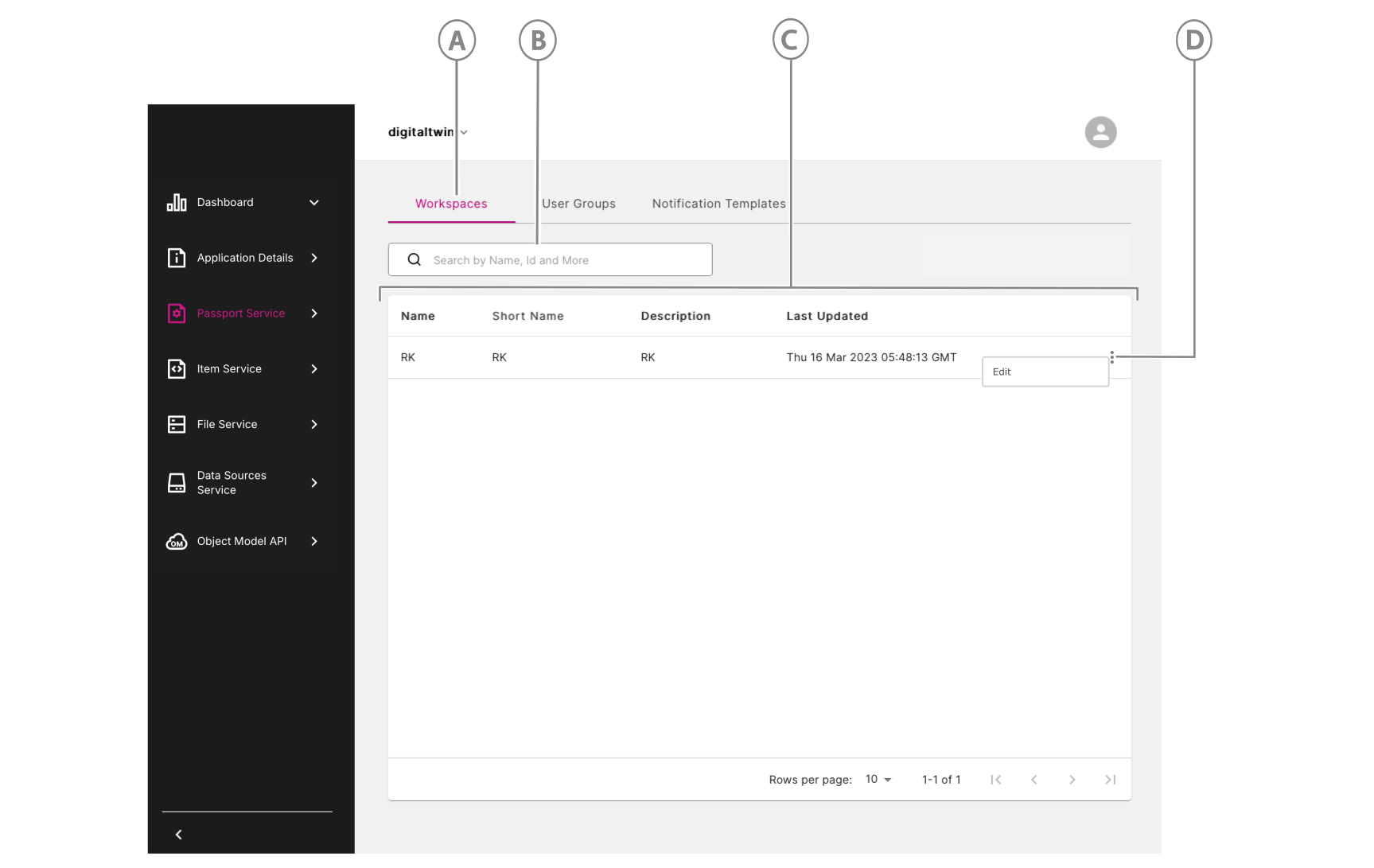The width and height of the screenshot is (1374, 868).
Task: Switch to the Notification Templates tab
Action: (x=718, y=204)
